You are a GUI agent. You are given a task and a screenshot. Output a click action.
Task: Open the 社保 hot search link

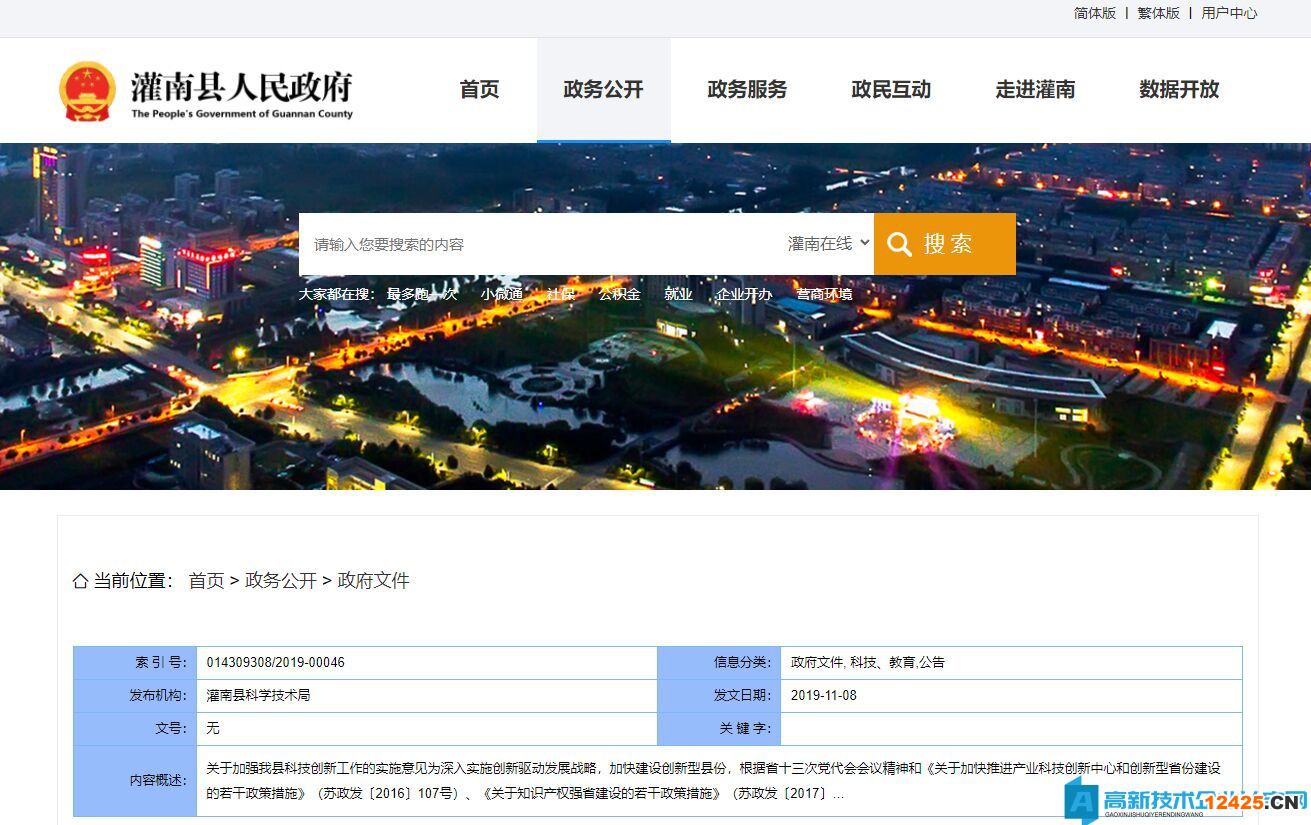pyautogui.click(x=561, y=294)
